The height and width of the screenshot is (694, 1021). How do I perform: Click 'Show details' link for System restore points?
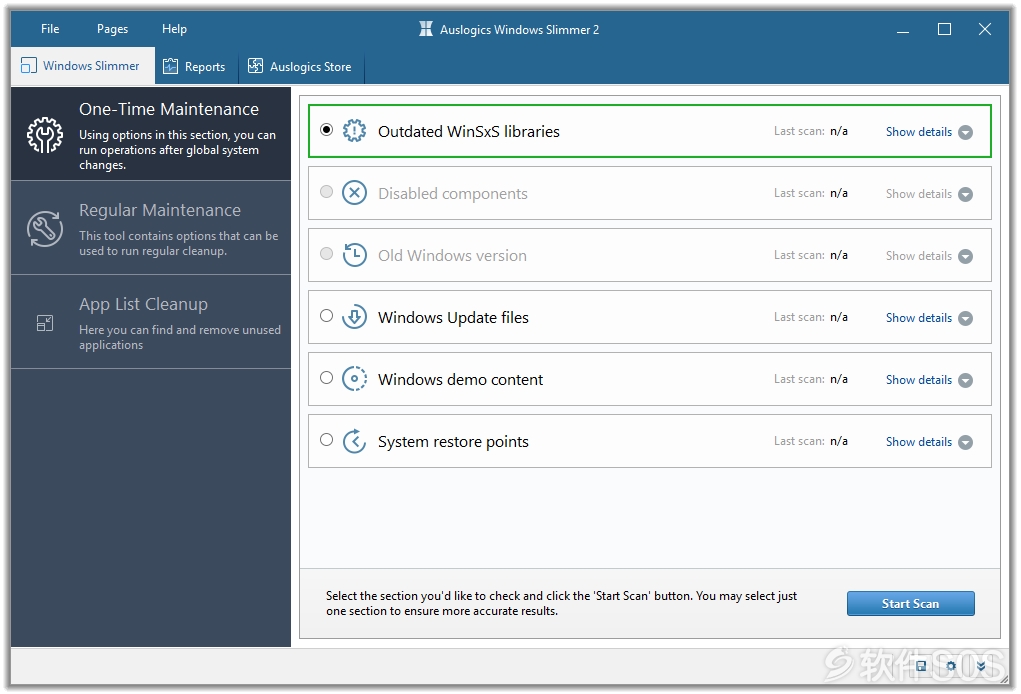click(x=919, y=441)
